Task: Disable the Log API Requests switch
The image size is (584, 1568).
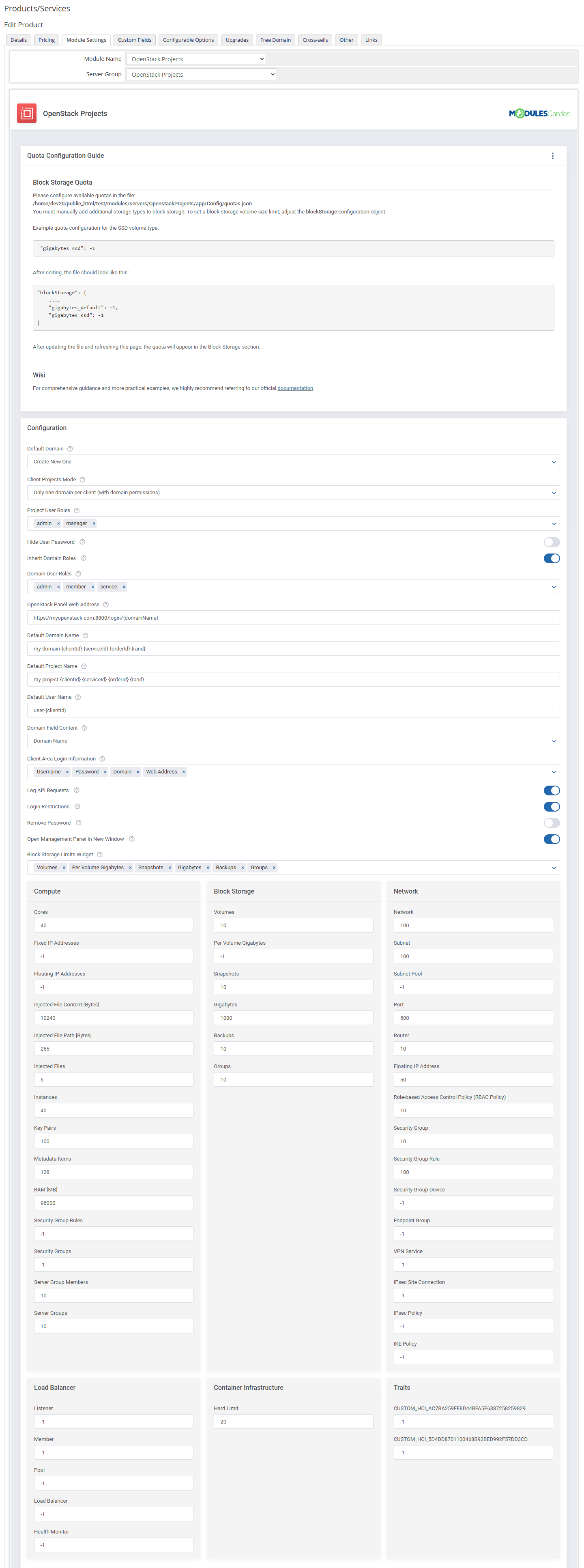Action: [552, 790]
